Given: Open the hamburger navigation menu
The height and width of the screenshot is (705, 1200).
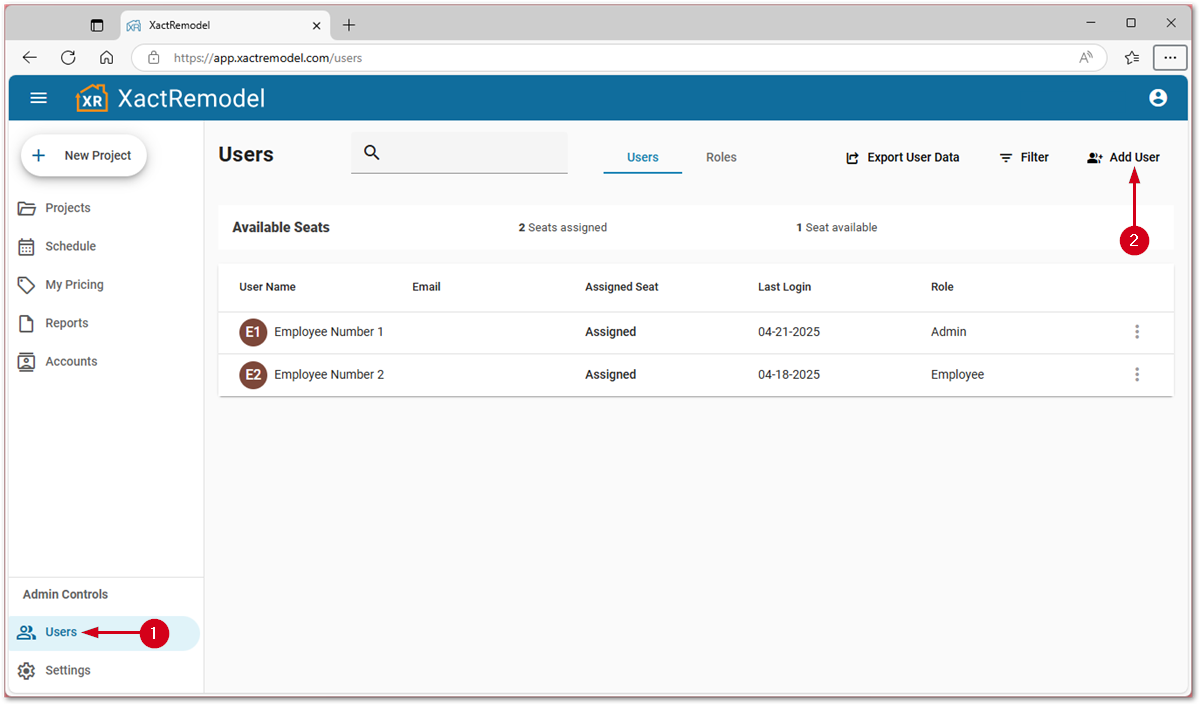Looking at the screenshot, I should [39, 98].
